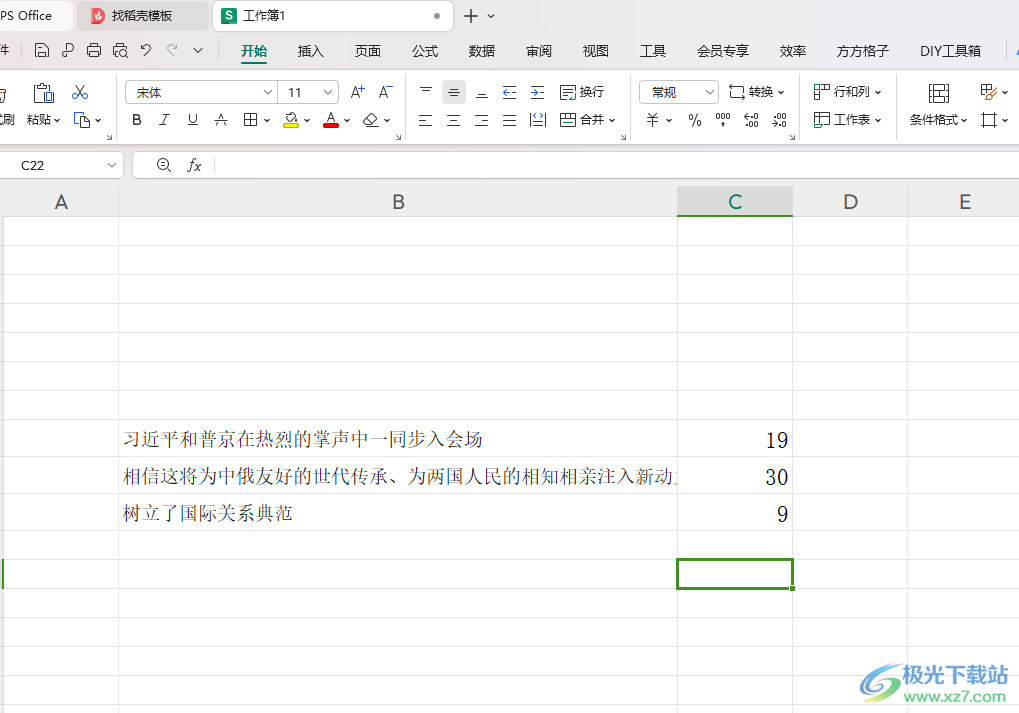
Task: Select column B header
Action: [x=398, y=201]
